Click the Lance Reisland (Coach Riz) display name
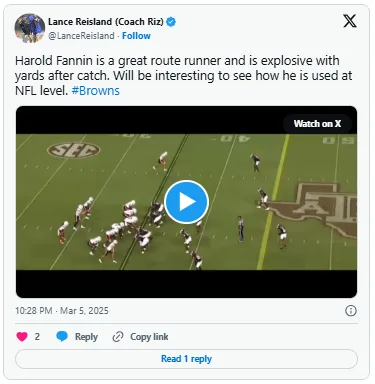 [106, 22]
